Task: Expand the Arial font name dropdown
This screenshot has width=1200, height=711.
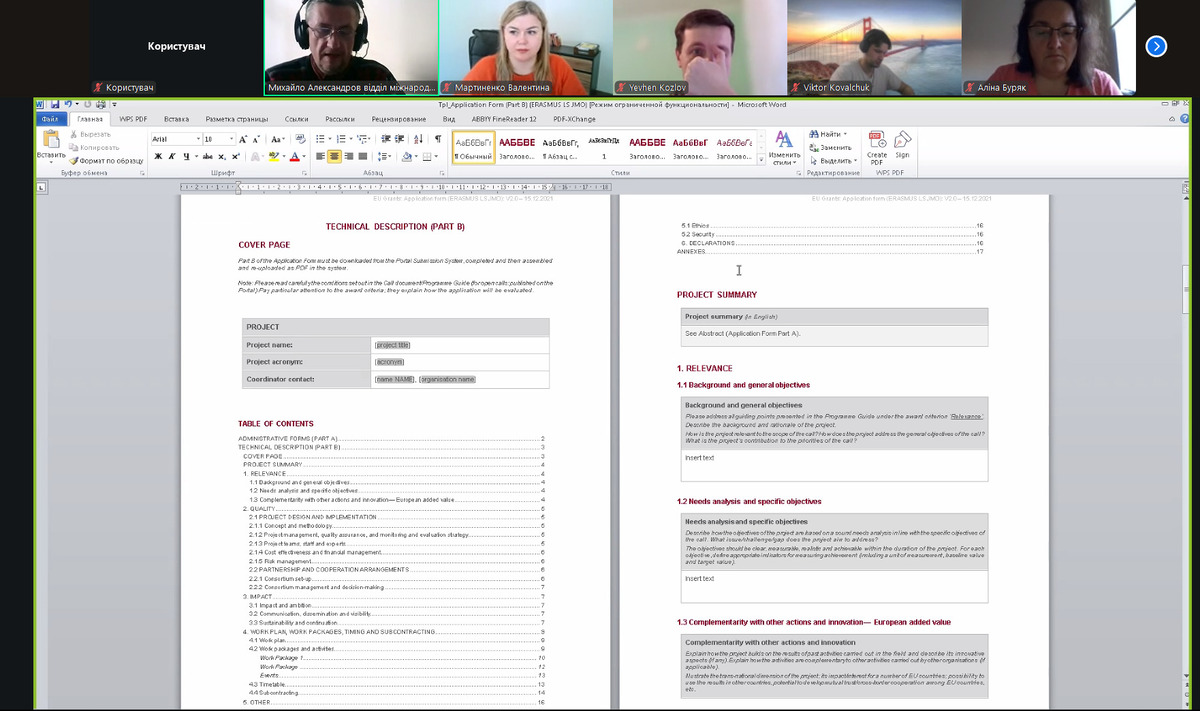Action: pos(197,139)
